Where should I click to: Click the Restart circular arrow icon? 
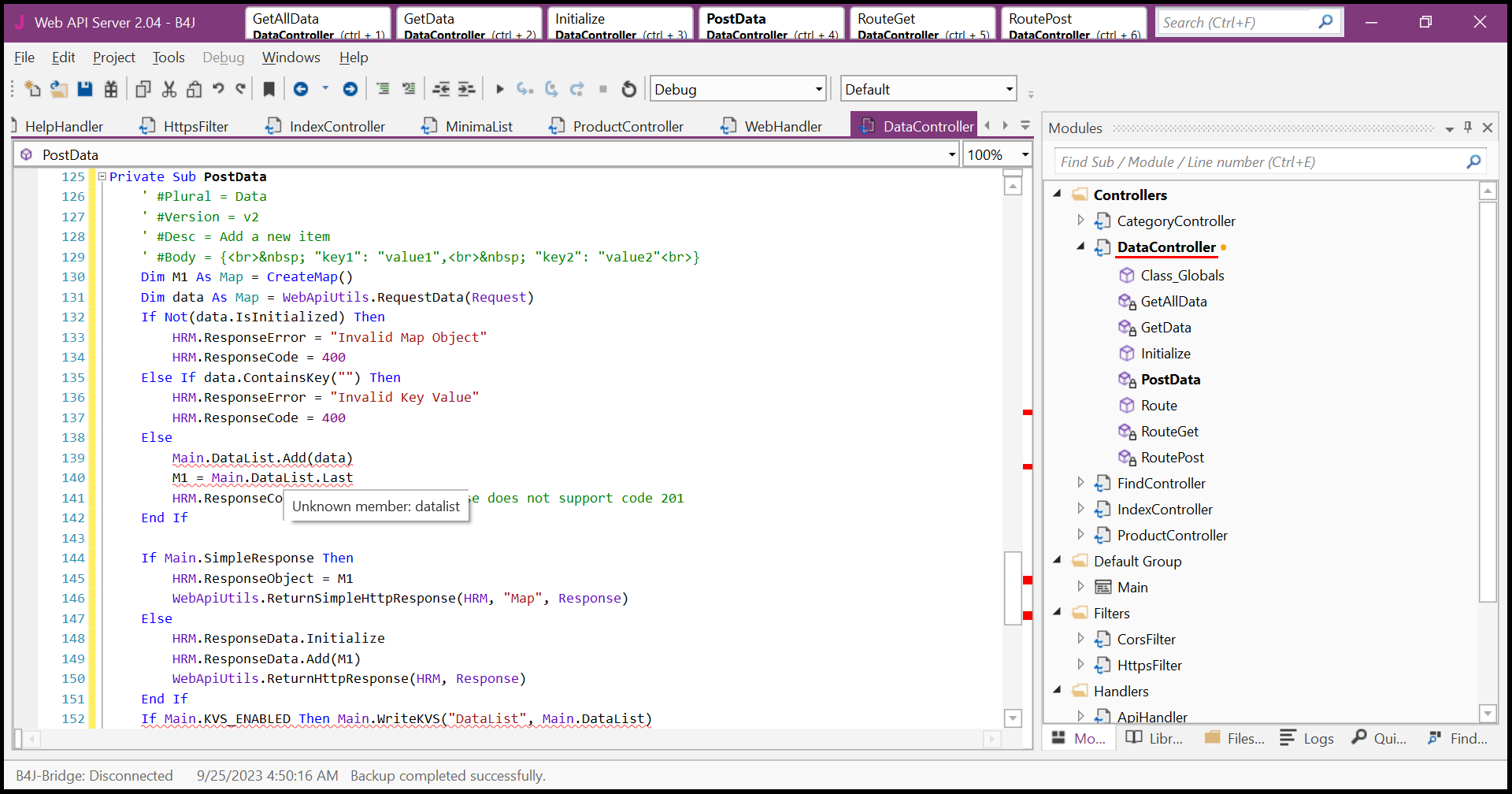[628, 89]
